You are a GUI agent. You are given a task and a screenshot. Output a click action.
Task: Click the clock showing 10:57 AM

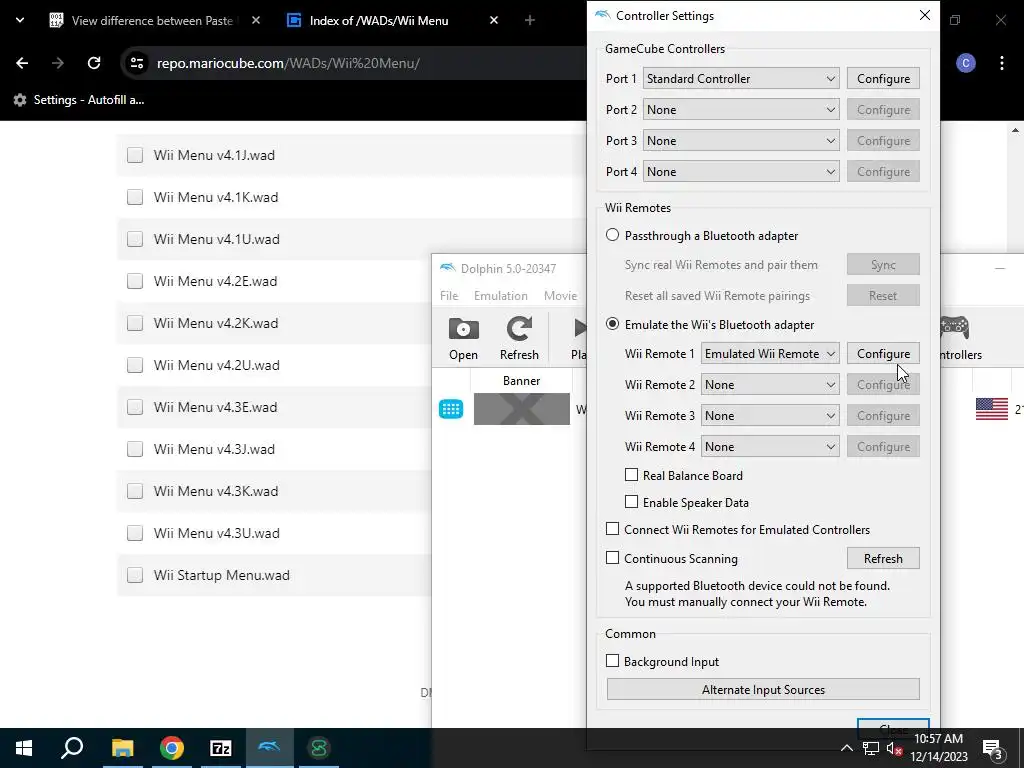click(938, 739)
